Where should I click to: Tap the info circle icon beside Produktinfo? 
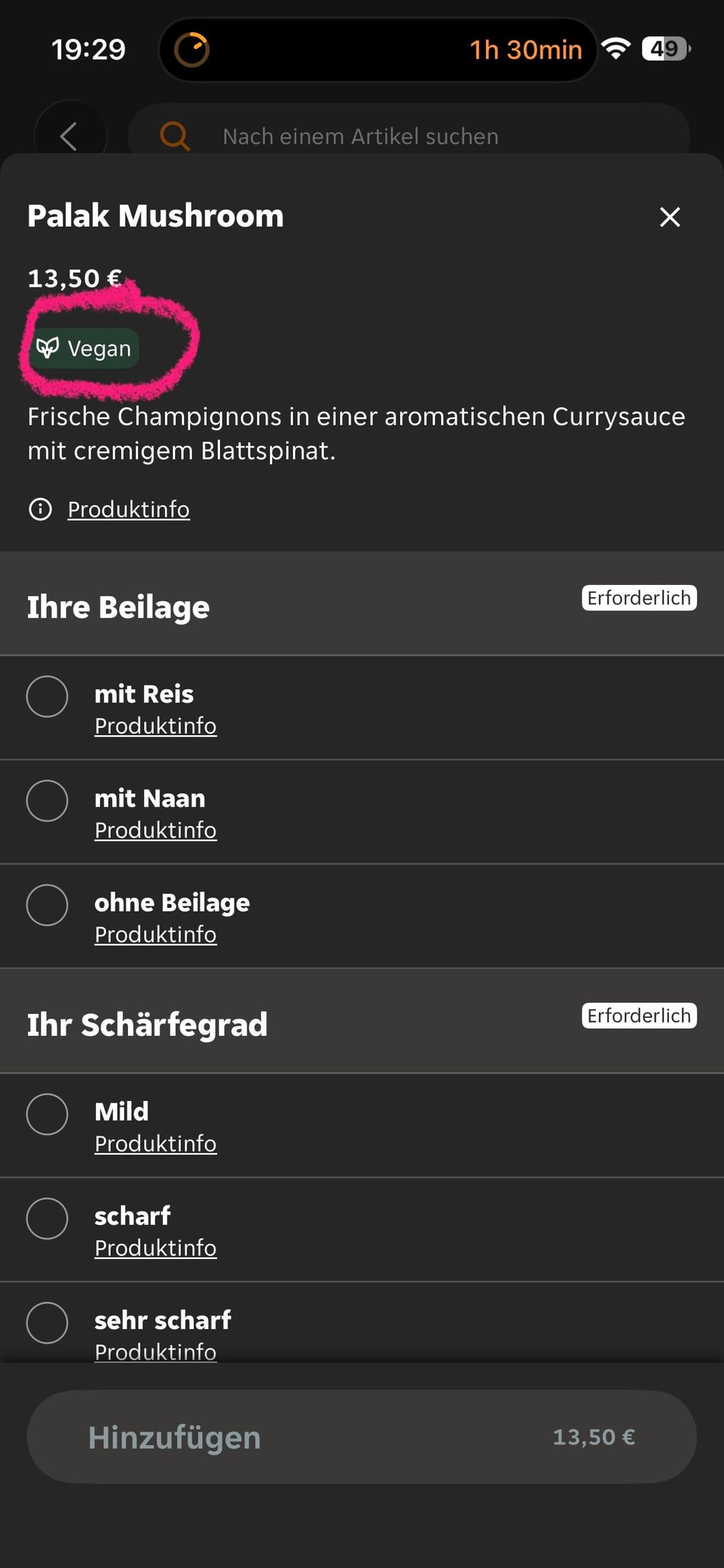click(40, 509)
